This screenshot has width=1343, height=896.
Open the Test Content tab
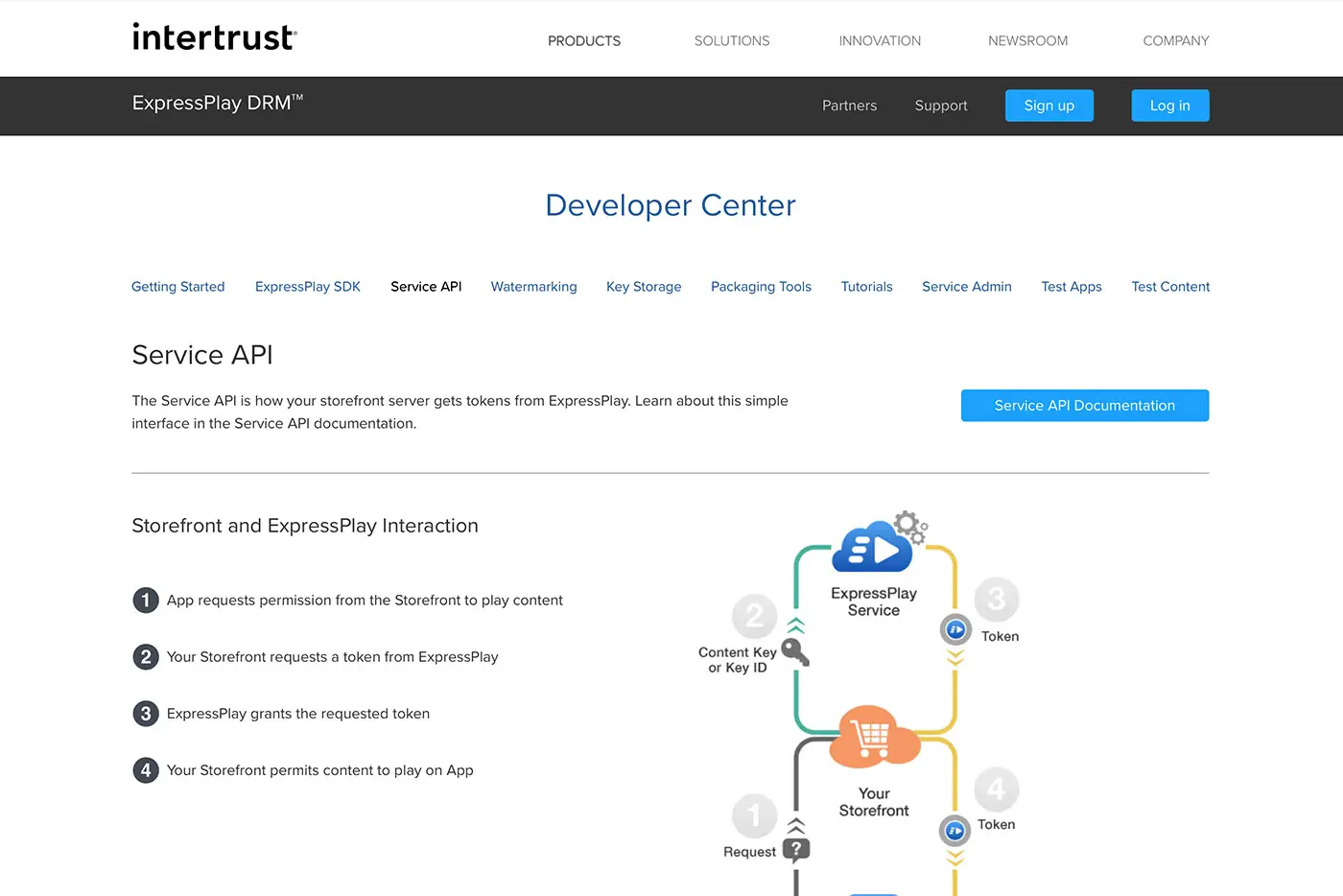1170,287
